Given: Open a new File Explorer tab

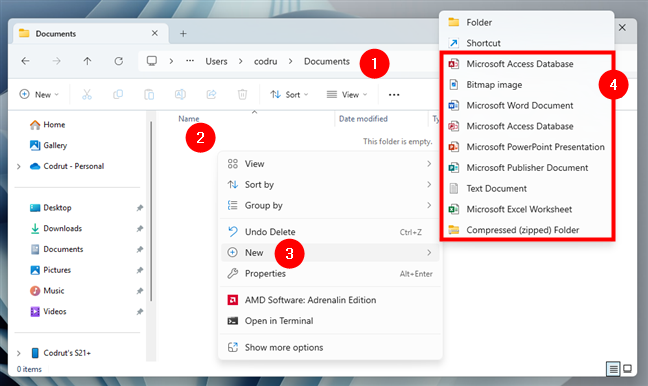Looking at the screenshot, I should [x=183, y=33].
